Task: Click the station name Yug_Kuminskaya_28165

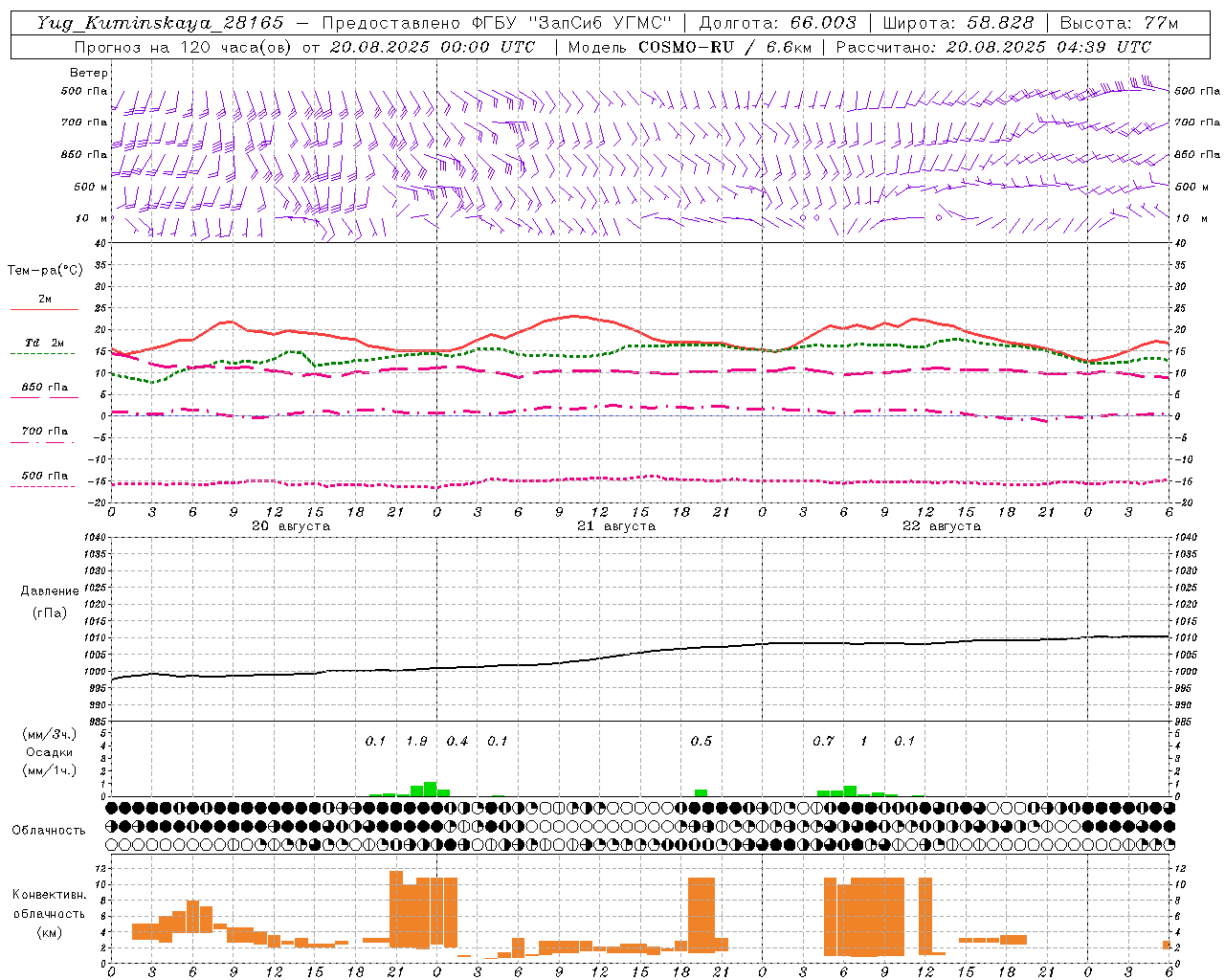Action: (x=160, y=23)
